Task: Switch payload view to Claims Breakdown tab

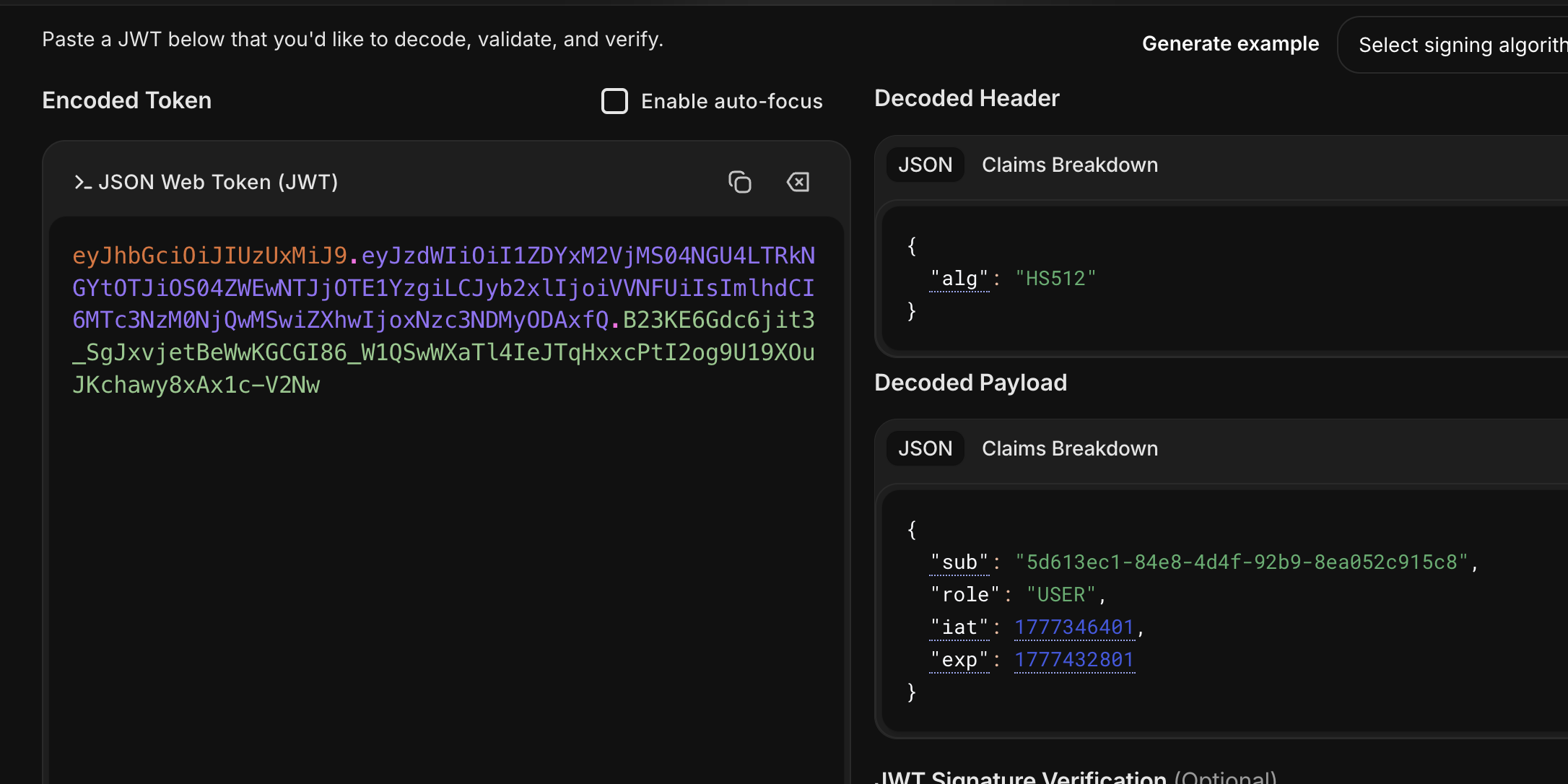Action: tap(1070, 448)
